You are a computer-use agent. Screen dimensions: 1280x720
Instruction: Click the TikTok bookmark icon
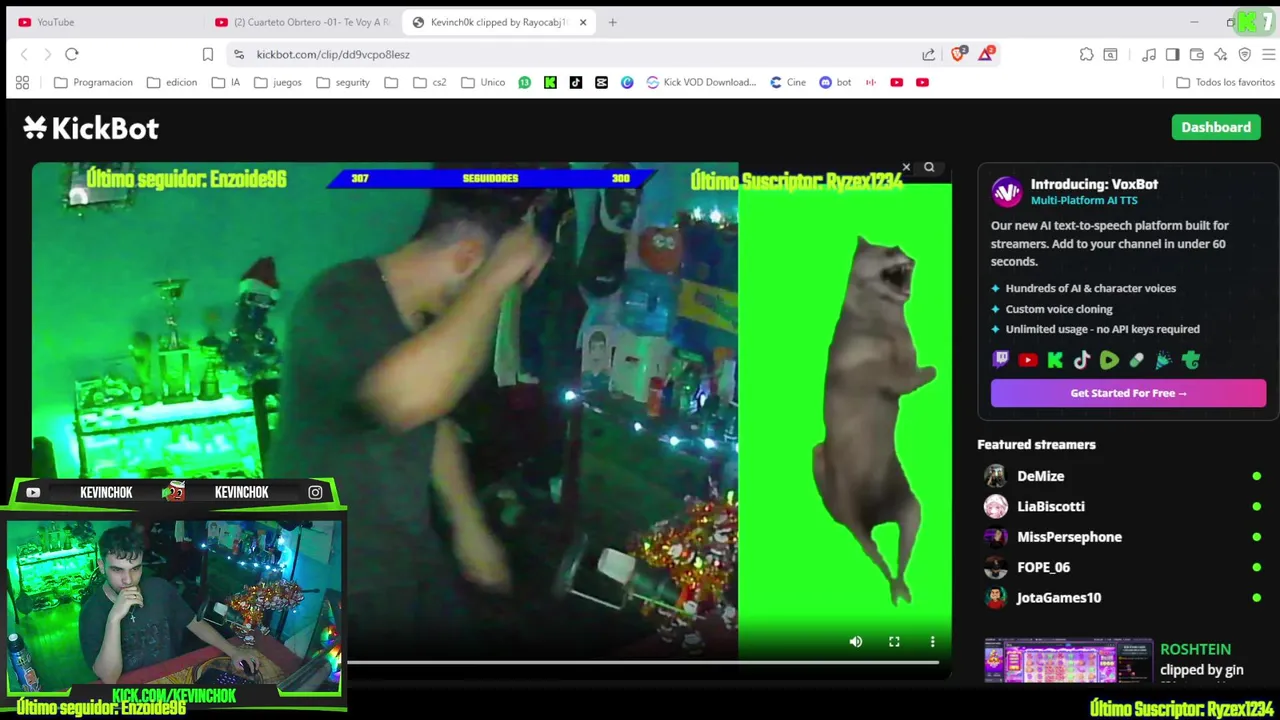[x=576, y=82]
